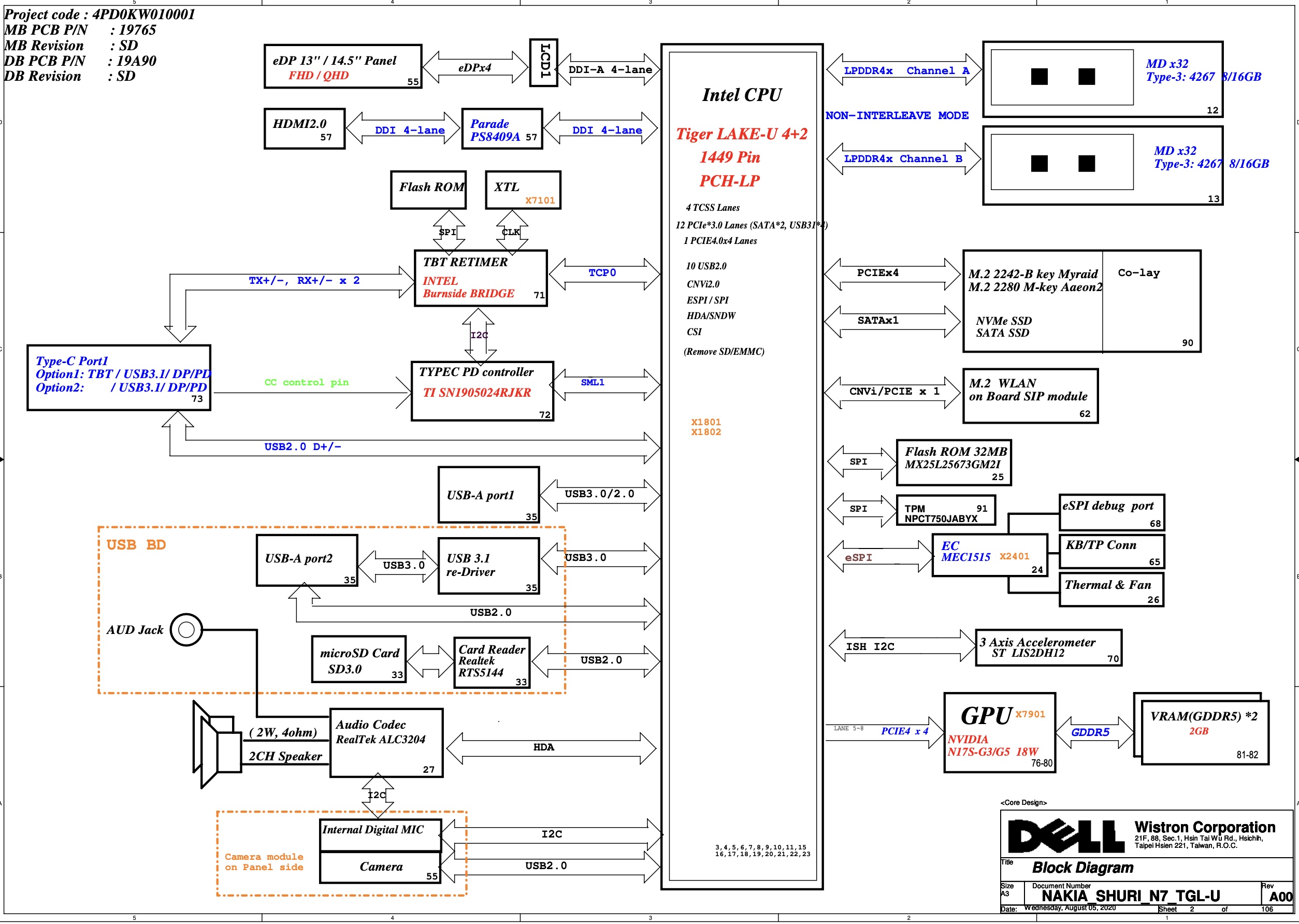The width and height of the screenshot is (1299, 924).
Task: Click the USB-A port1 block
Action: 488,495
